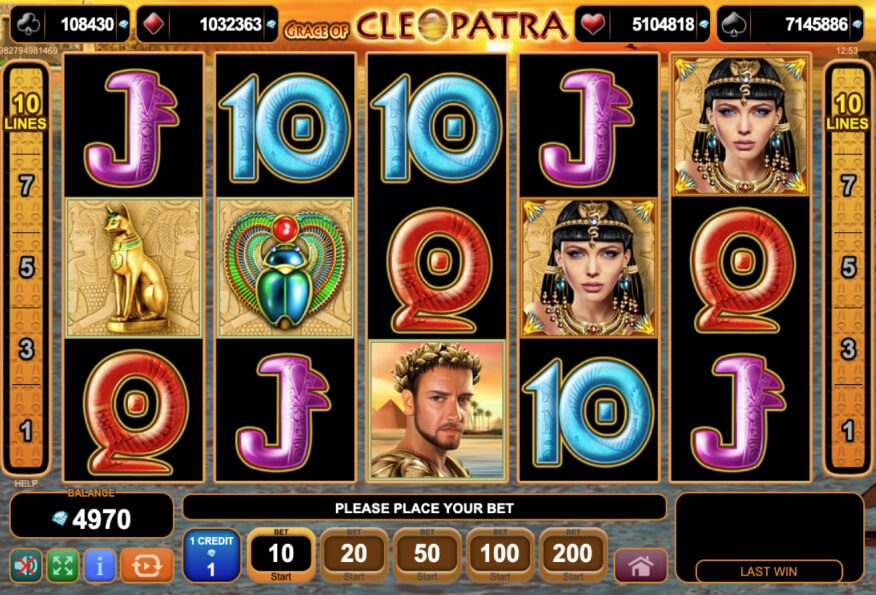This screenshot has height=595, width=876.
Task: Click the purple home icon
Action: click(641, 566)
